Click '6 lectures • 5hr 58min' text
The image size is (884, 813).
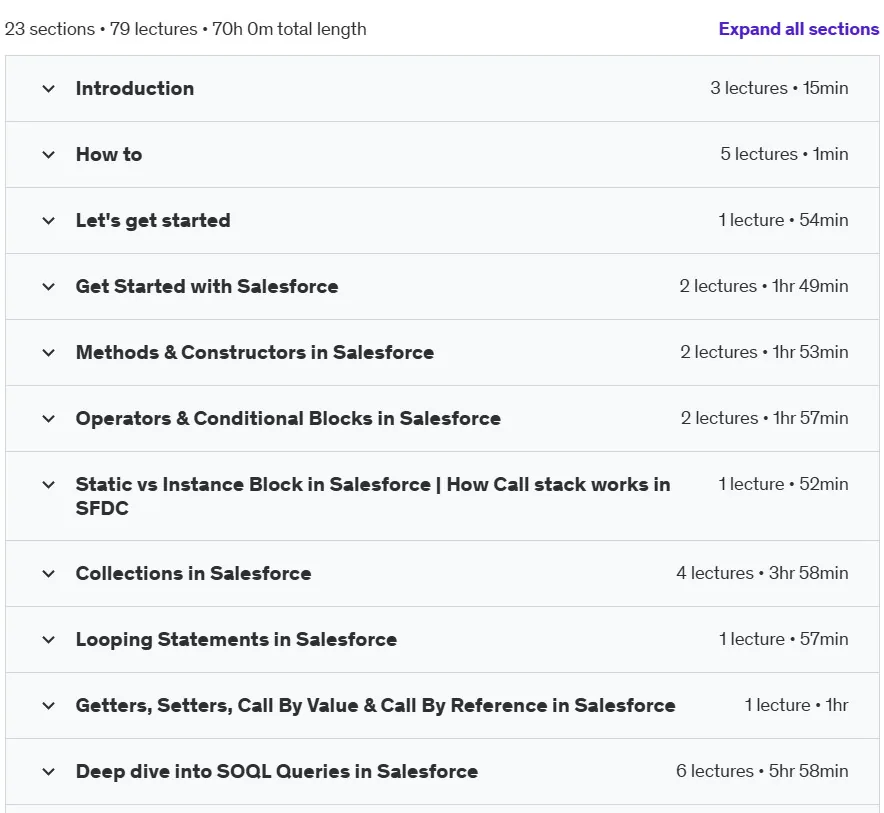coord(762,771)
